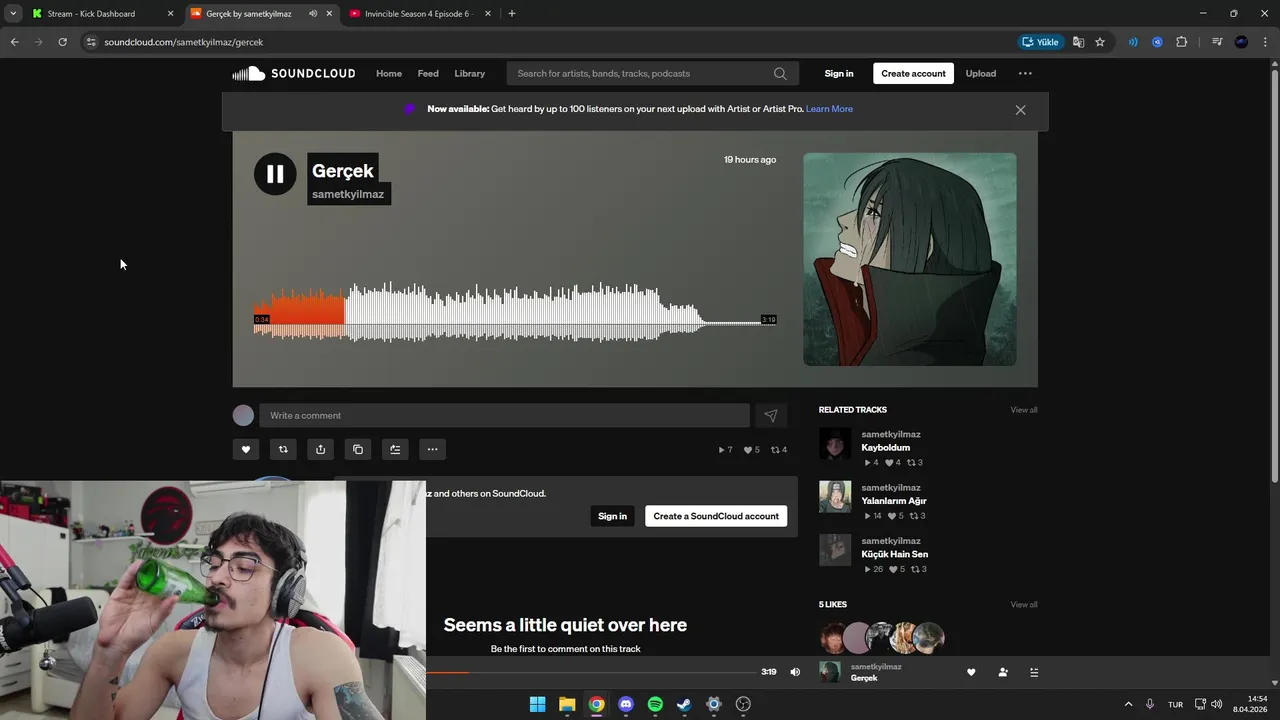This screenshot has width=1280, height=720.
Task: Pause the track Gerçek
Action: [275, 174]
